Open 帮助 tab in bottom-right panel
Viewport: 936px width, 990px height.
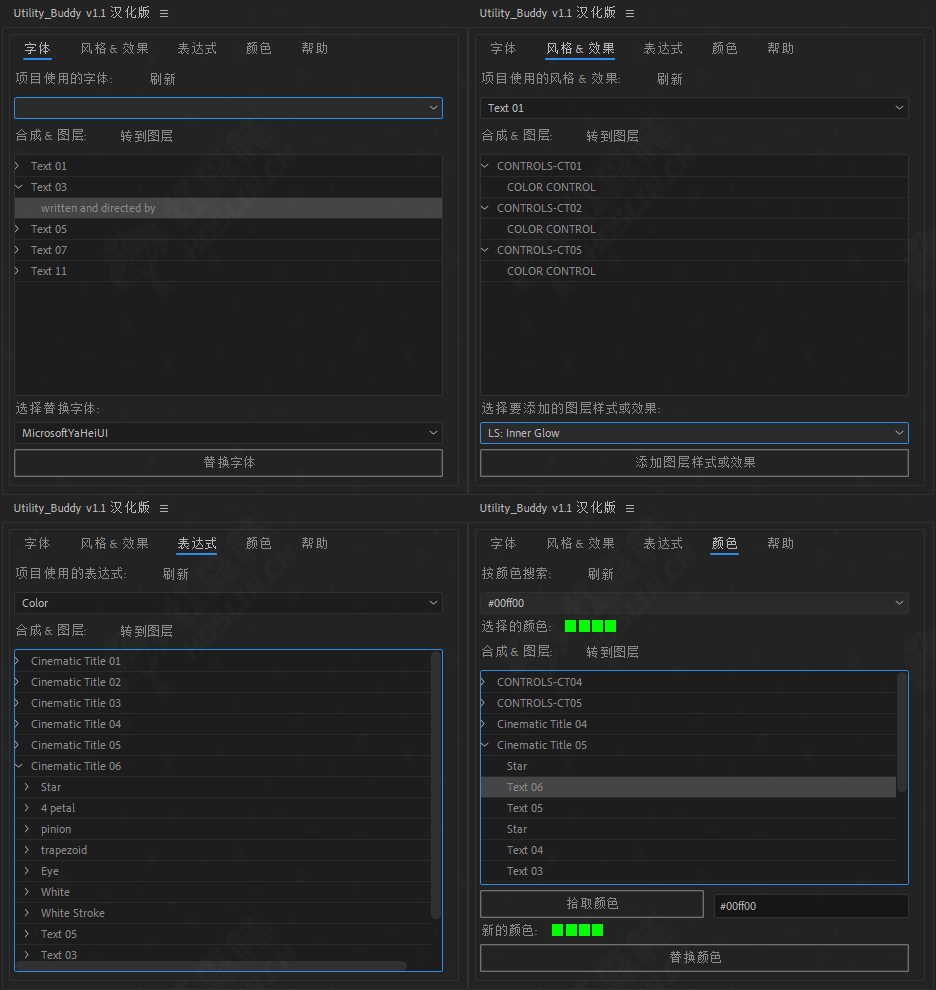point(781,544)
